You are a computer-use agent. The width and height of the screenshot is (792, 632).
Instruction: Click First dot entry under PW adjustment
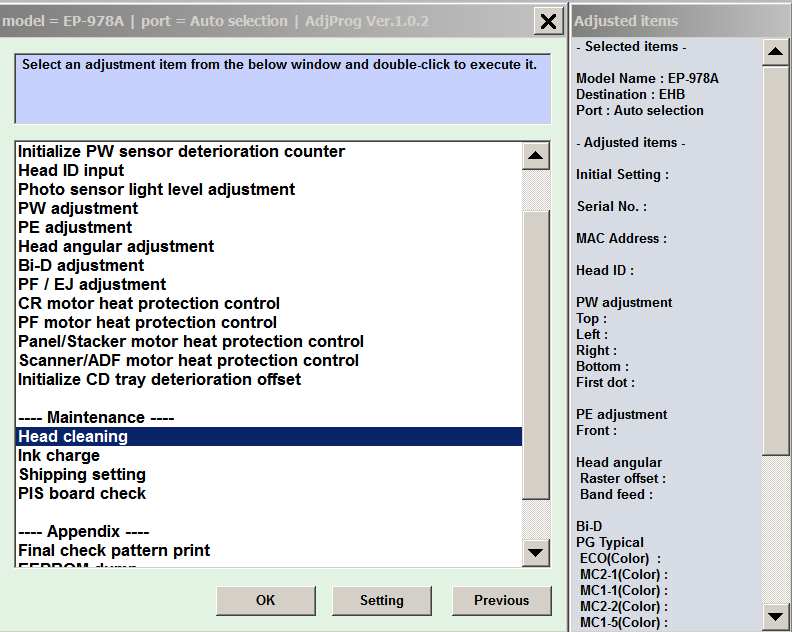pyautogui.click(x=605, y=382)
